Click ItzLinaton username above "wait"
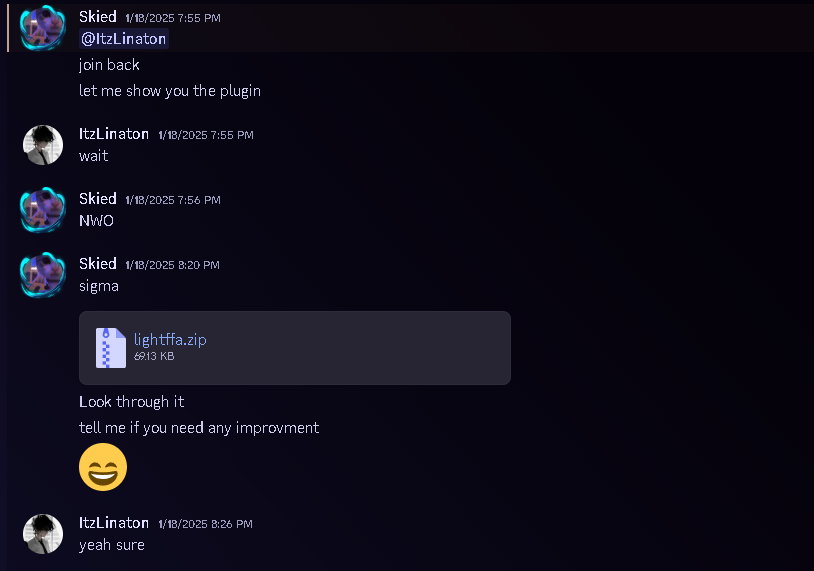Screen dimensions: 814x571 [114, 134]
